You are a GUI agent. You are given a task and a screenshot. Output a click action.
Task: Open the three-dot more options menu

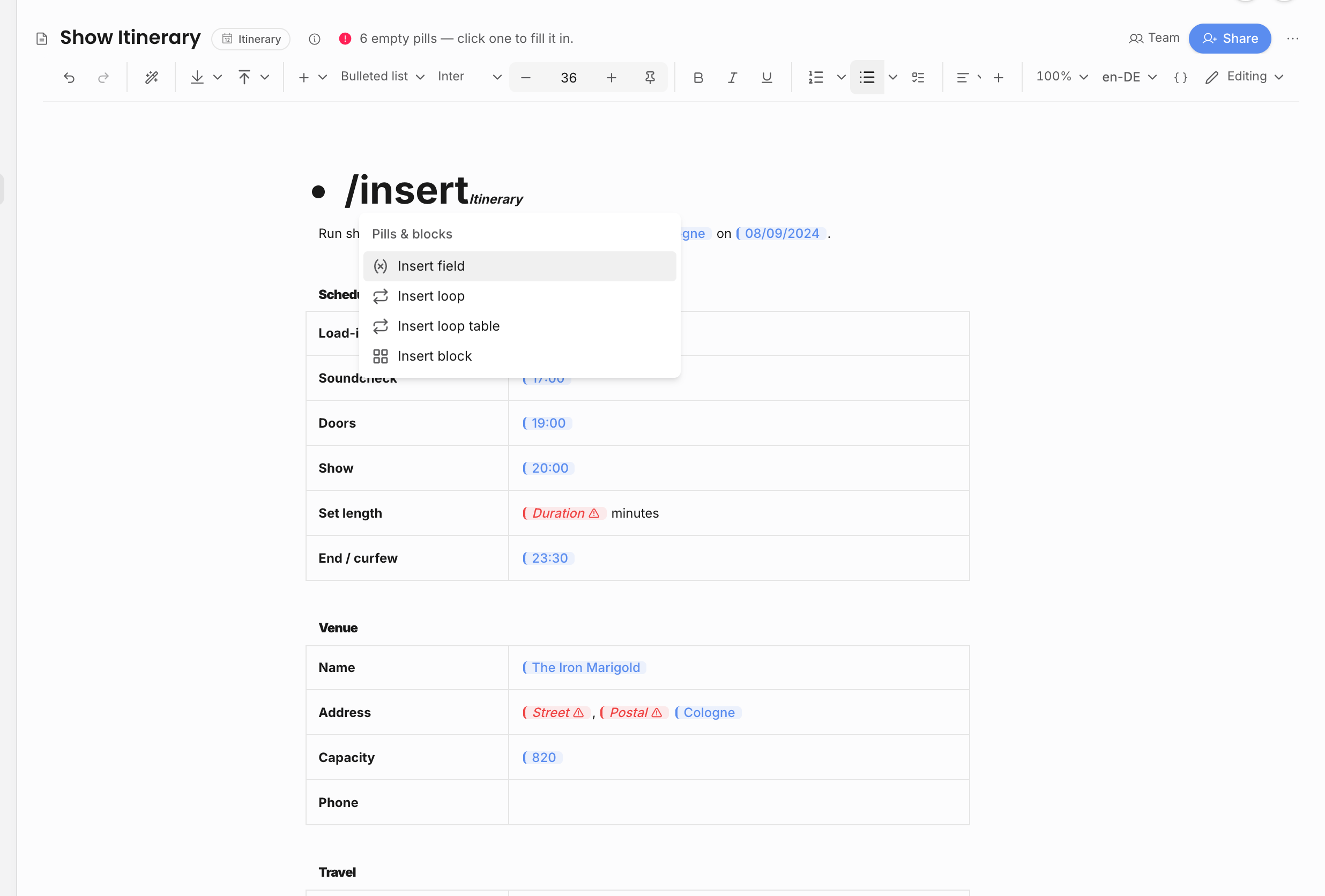click(x=1292, y=38)
